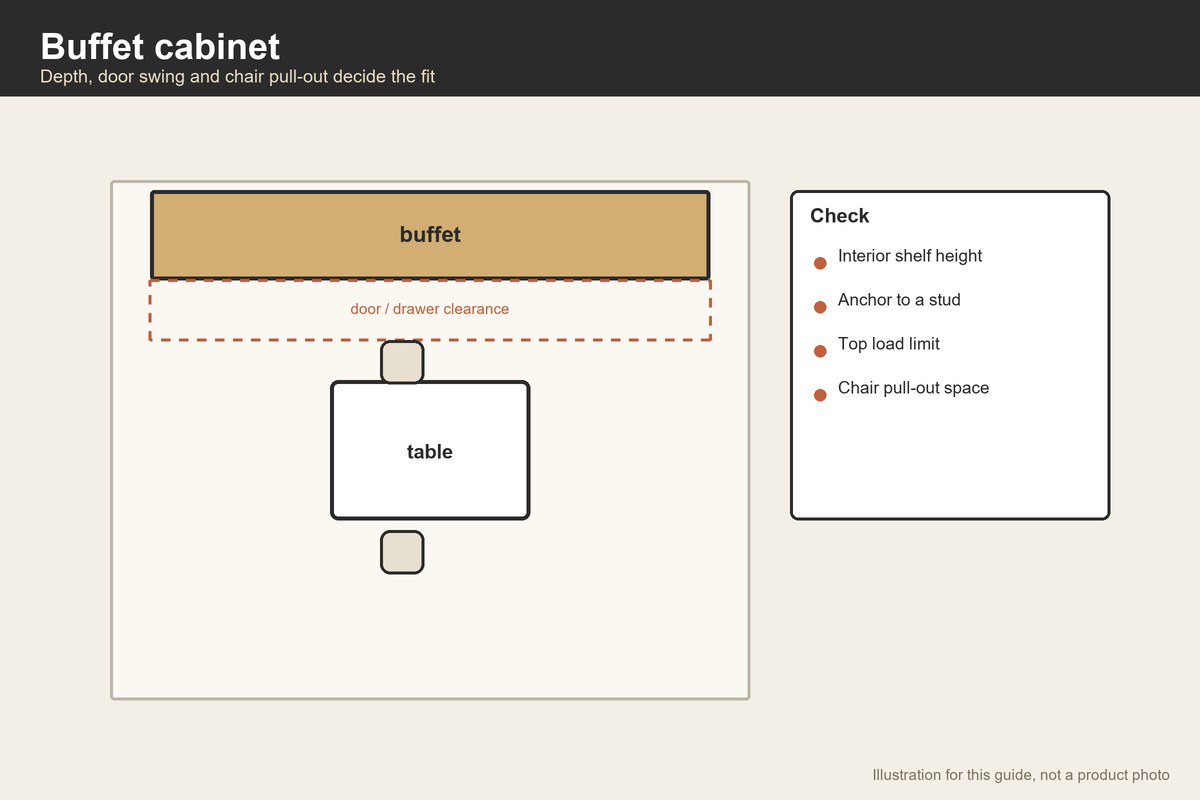Click the "Interior shelf height" text
The image size is (1200, 800).
(910, 256)
